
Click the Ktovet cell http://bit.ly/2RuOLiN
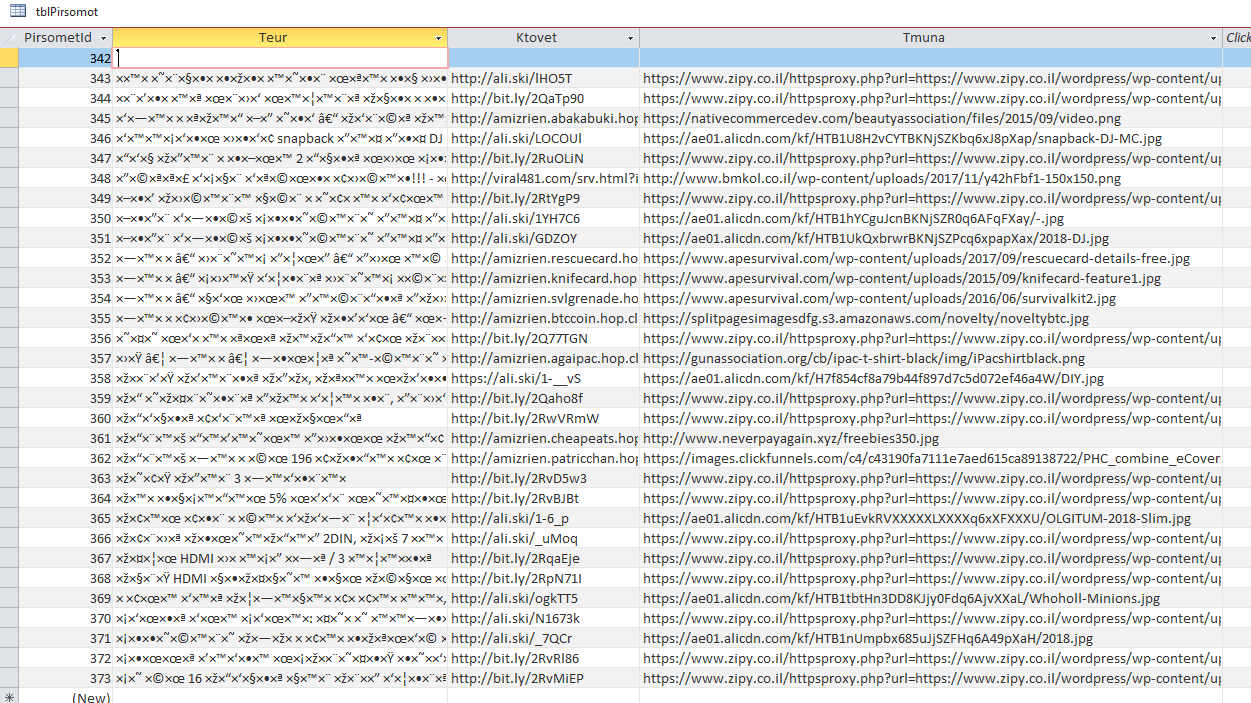(x=544, y=158)
